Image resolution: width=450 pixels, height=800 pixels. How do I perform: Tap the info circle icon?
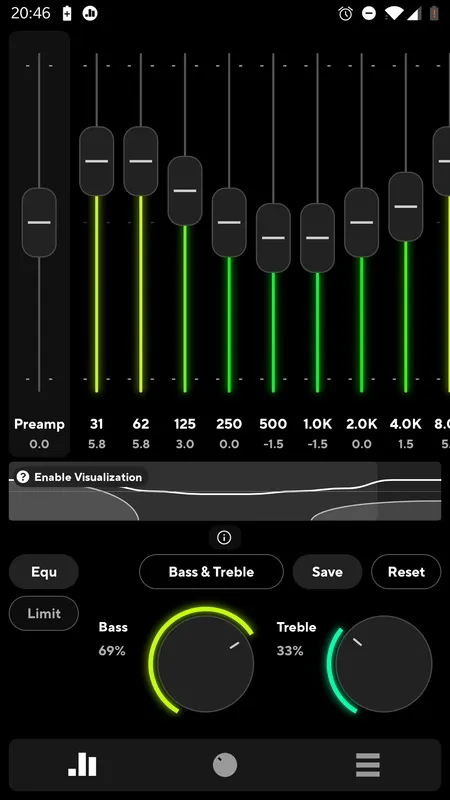click(x=224, y=538)
